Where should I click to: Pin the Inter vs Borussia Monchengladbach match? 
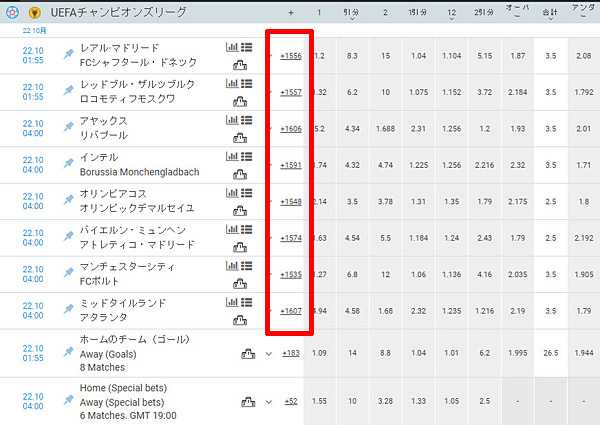[x=68, y=163]
